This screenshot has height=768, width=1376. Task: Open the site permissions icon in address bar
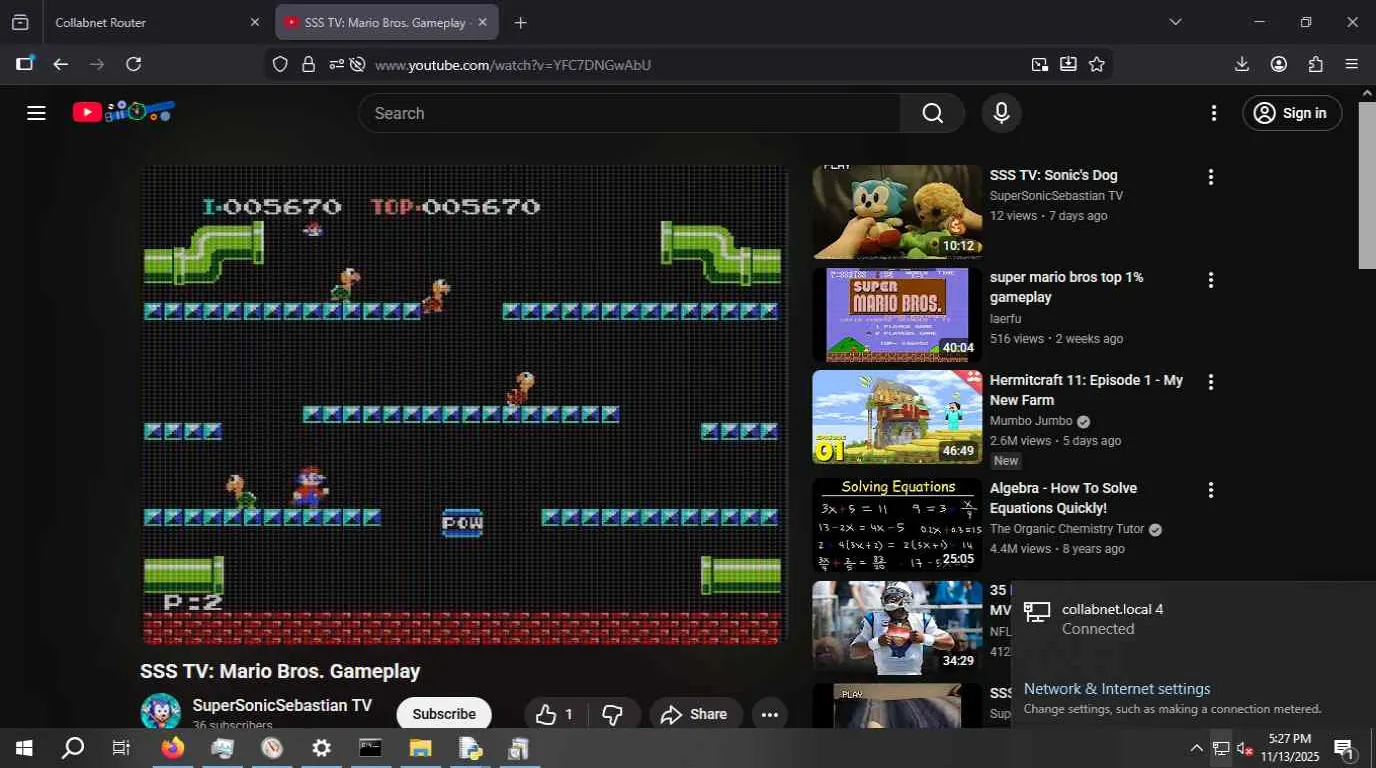(x=336, y=64)
